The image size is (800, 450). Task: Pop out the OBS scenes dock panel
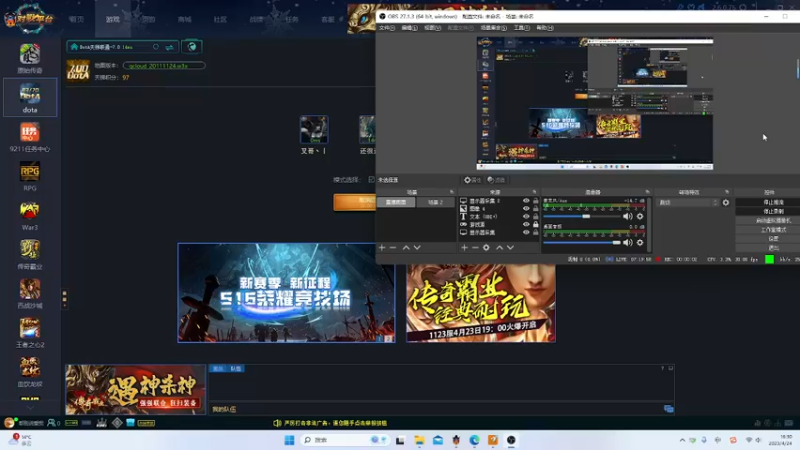point(452,192)
